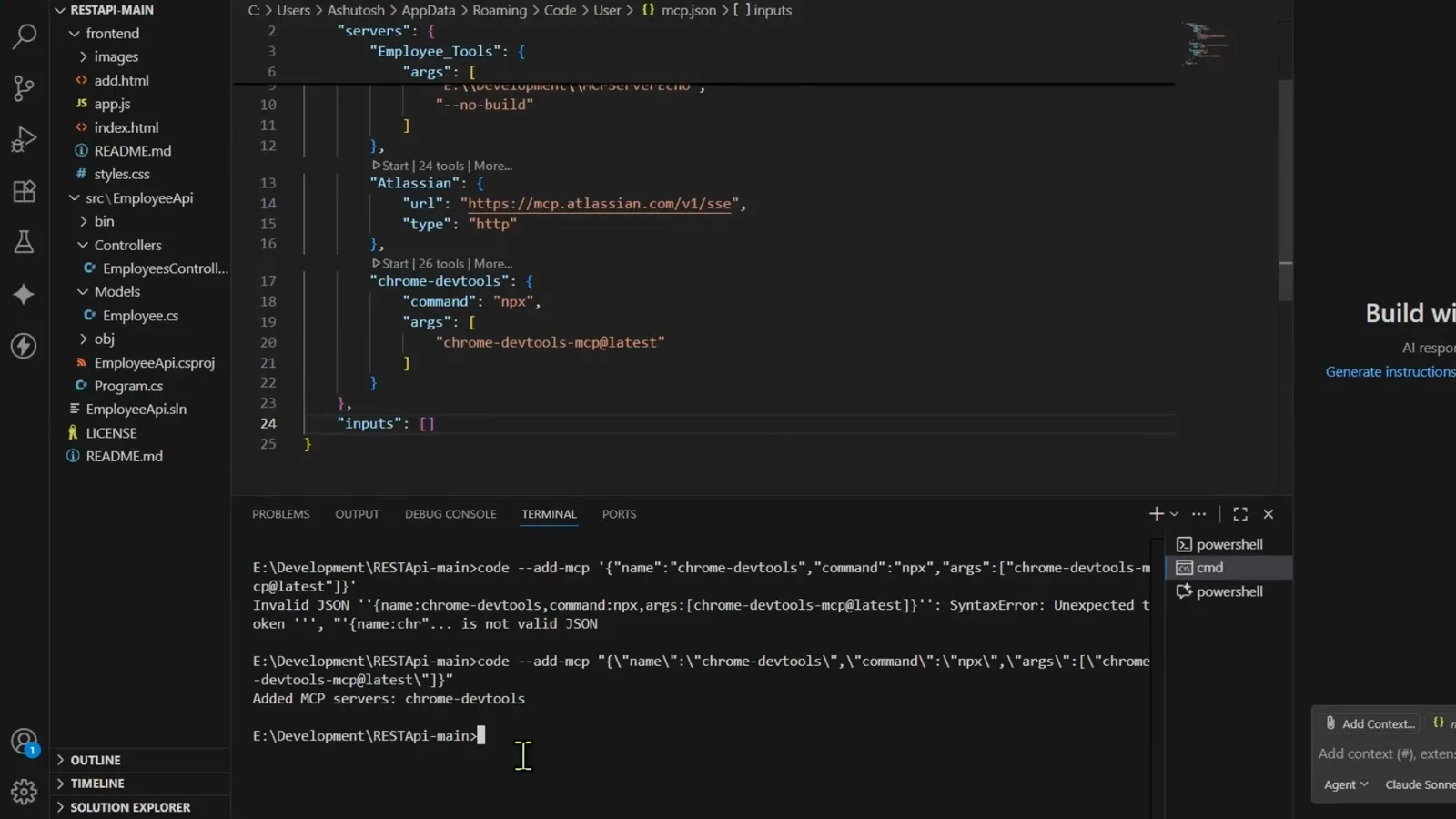Click the chat Add context input field

point(1387,753)
